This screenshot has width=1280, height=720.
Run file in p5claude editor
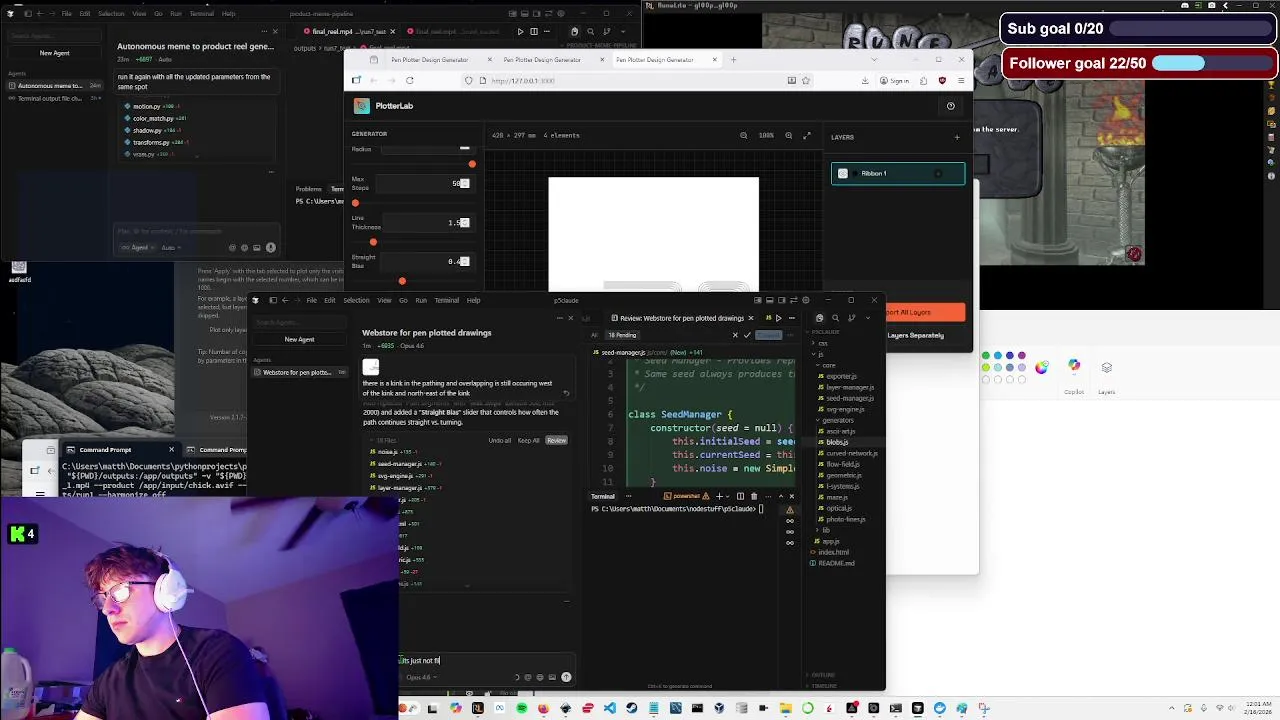[x=778, y=318]
